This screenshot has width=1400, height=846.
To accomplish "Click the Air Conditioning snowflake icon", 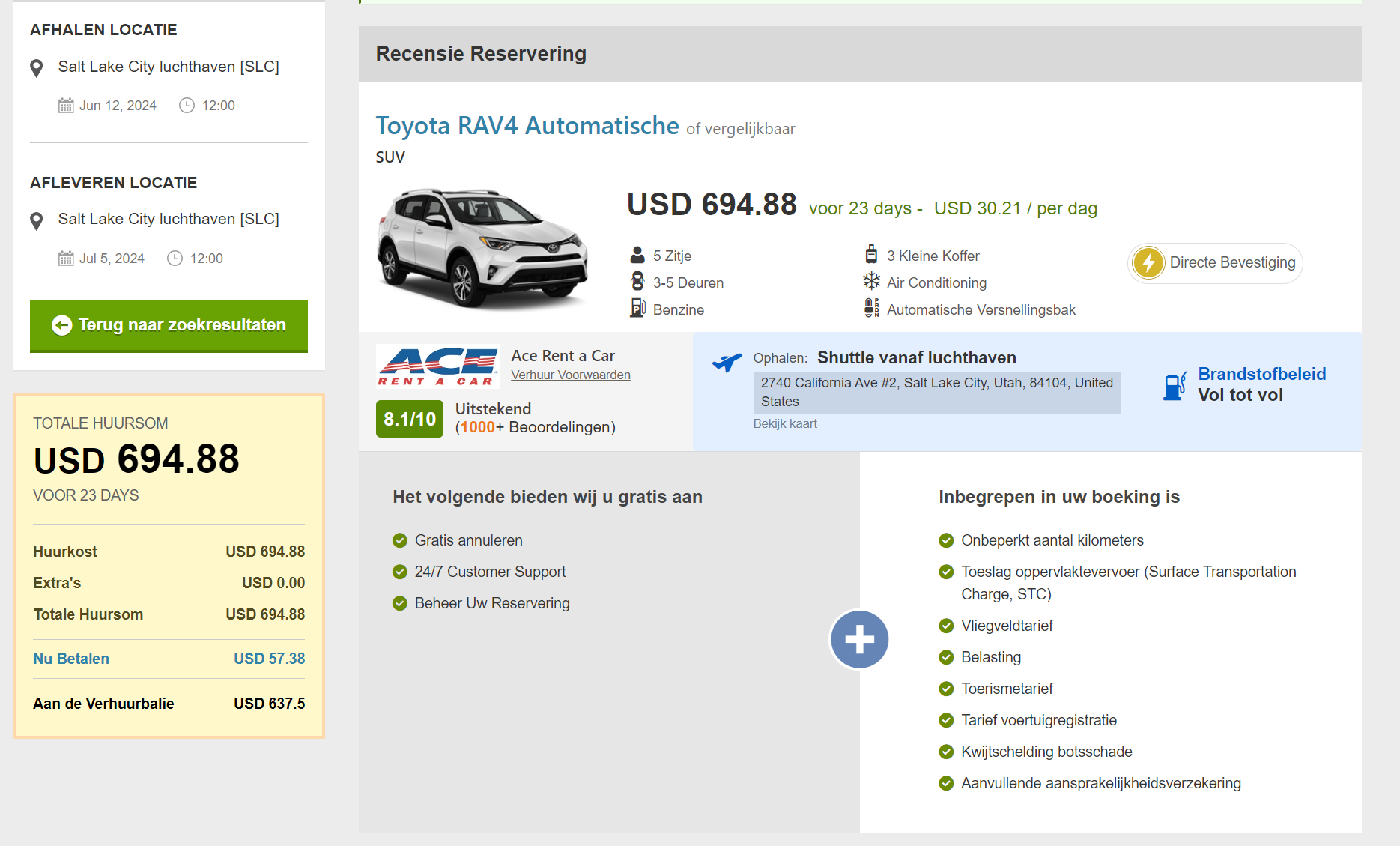I will click(x=871, y=282).
